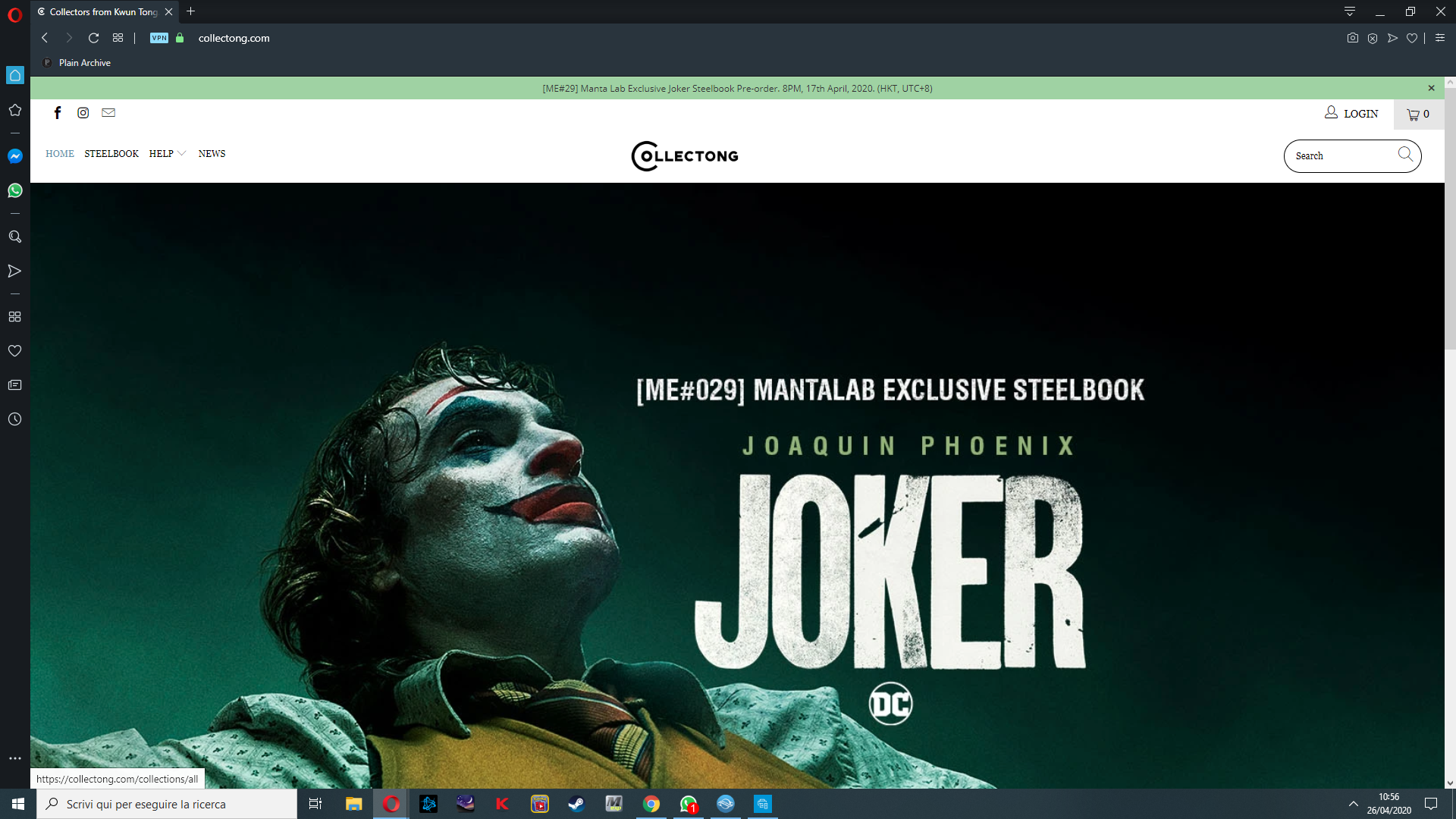The width and height of the screenshot is (1456, 819).
Task: Take a snapshot with camera icon
Action: coord(1353,38)
